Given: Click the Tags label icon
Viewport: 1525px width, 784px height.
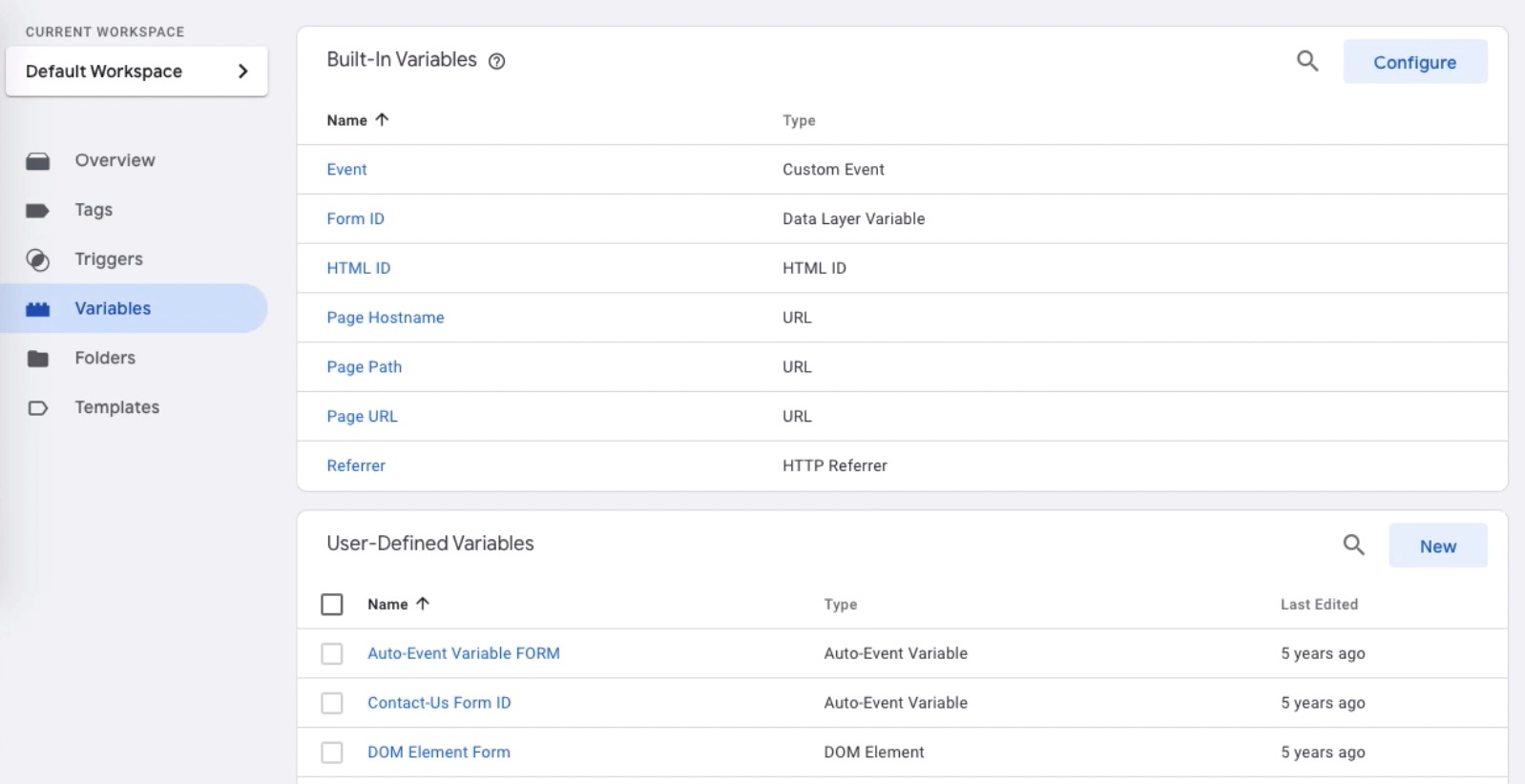Looking at the screenshot, I should [x=38, y=211].
